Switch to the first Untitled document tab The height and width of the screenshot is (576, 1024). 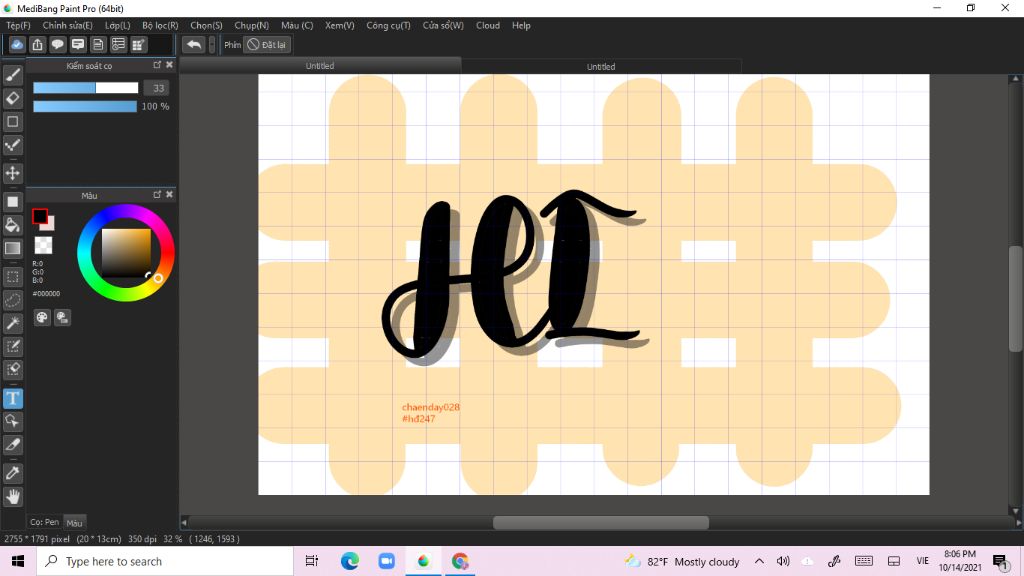320,66
